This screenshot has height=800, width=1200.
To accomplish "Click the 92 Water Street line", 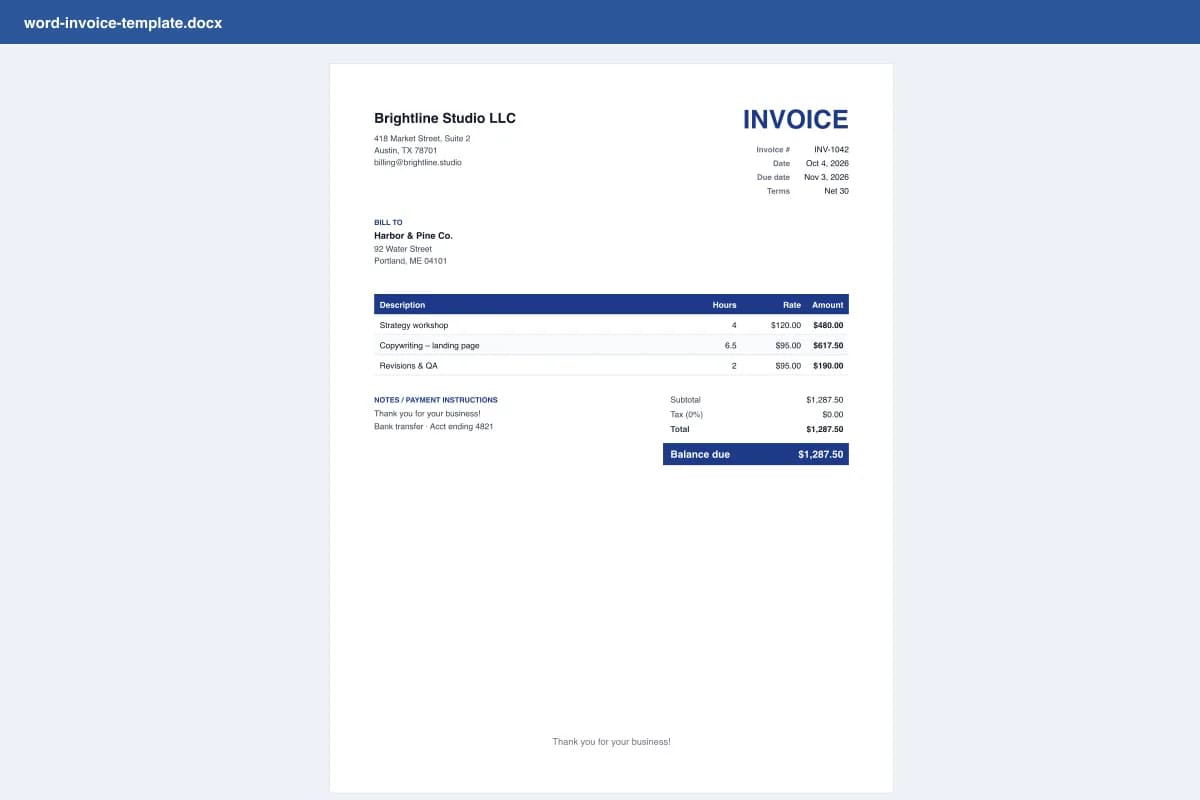I will [x=403, y=249].
